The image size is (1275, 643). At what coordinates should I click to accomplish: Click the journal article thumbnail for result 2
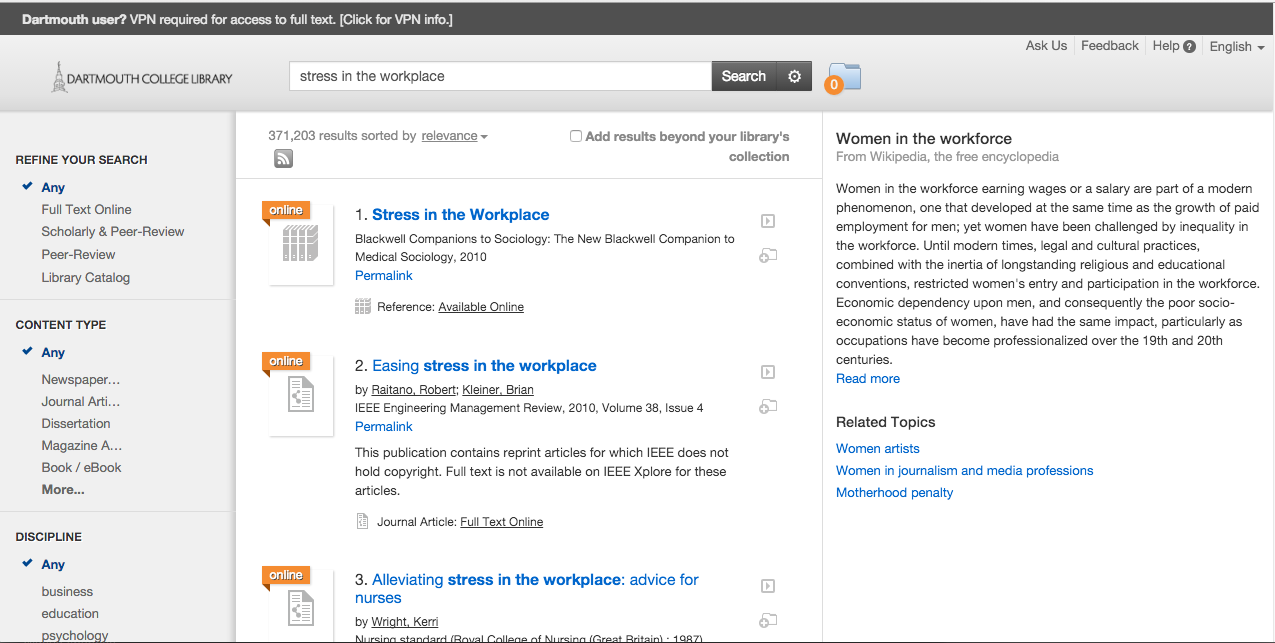[x=300, y=395]
